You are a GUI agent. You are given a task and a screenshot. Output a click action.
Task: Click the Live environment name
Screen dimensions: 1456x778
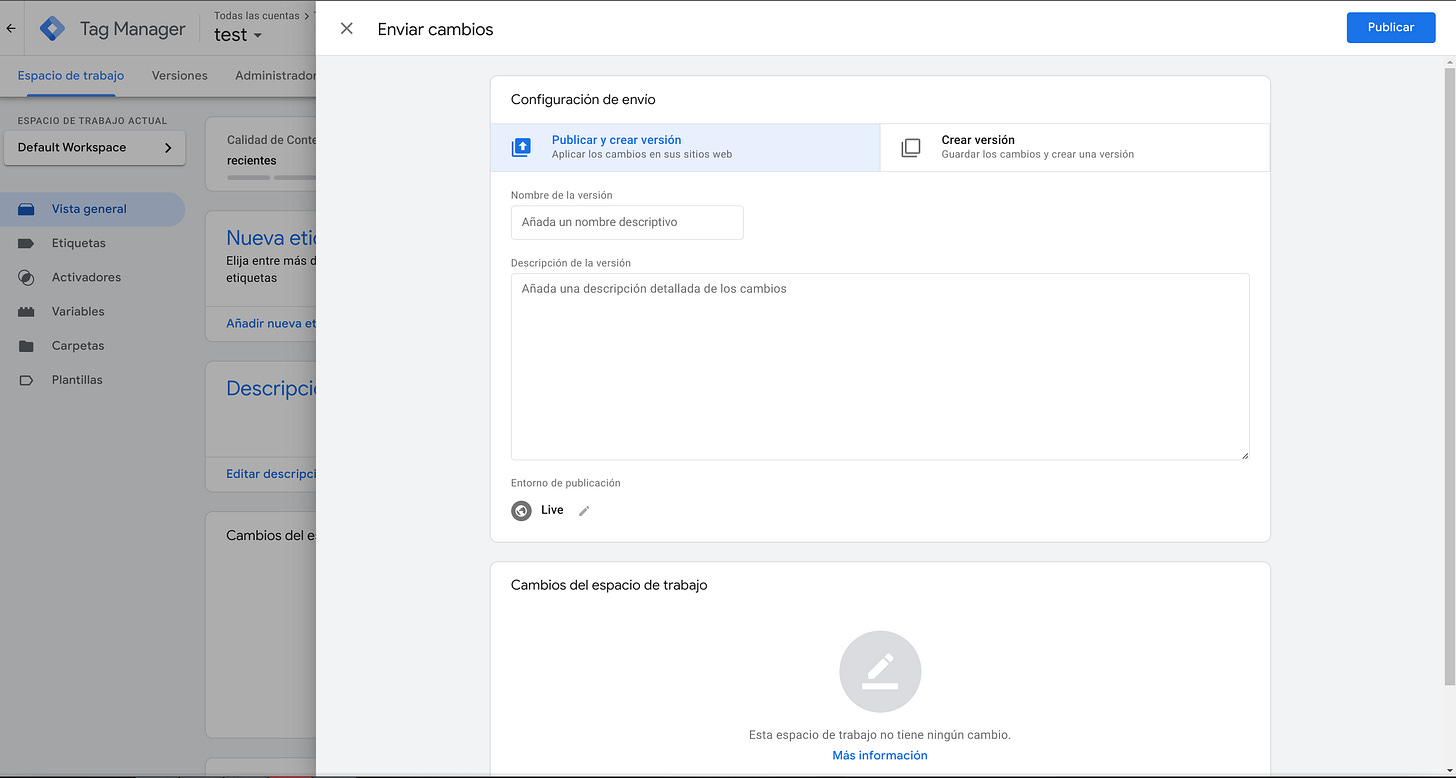pyautogui.click(x=552, y=510)
